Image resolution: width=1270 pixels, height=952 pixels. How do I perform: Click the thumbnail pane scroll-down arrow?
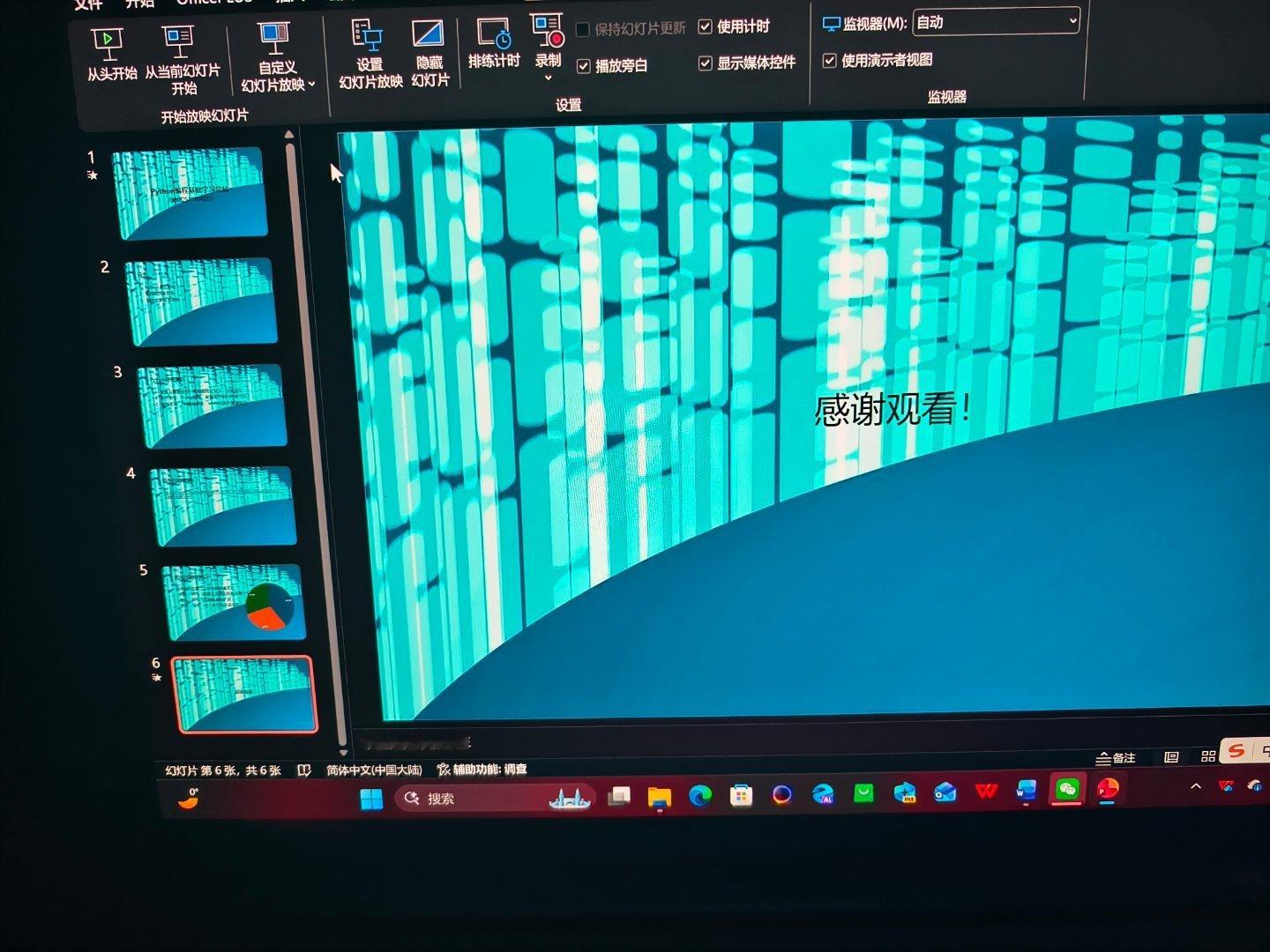point(342,752)
